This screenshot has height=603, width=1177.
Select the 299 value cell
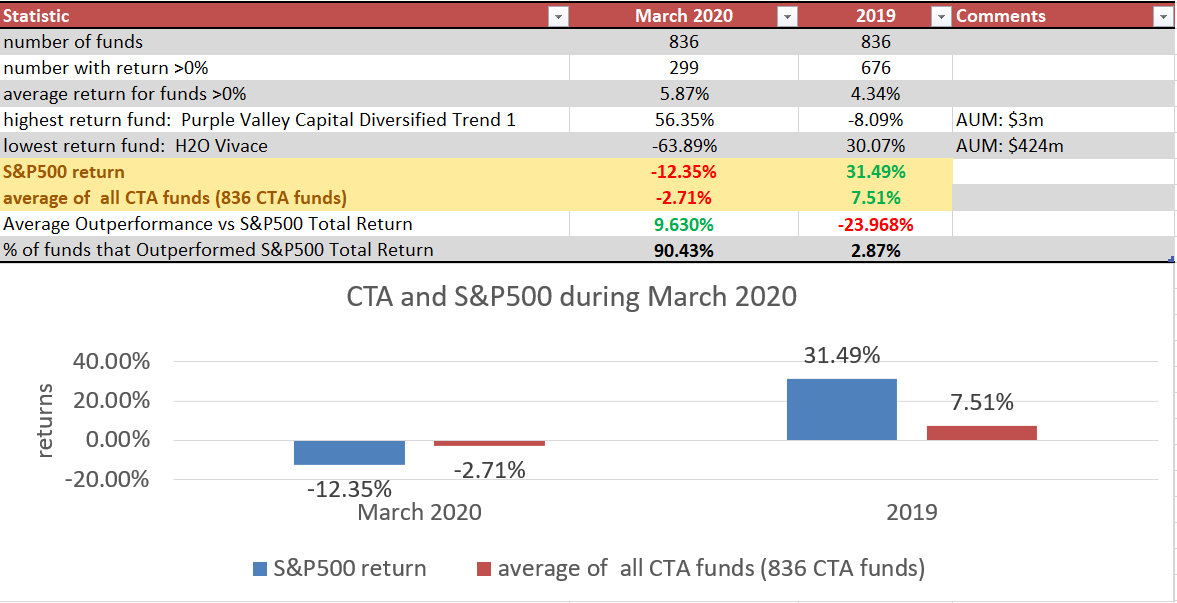684,68
